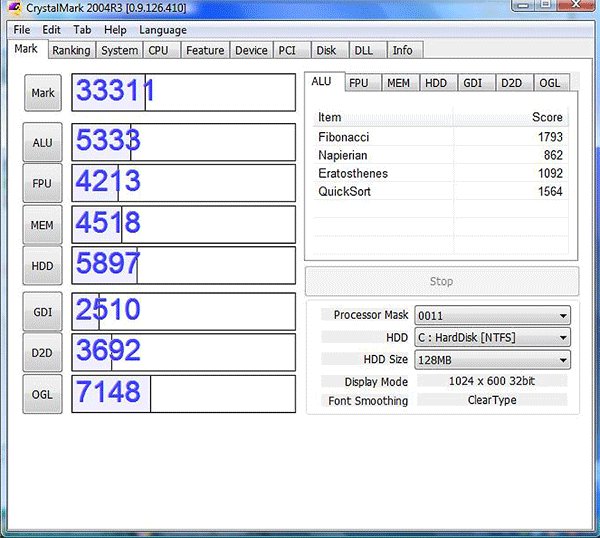Open the Edit menu
Image resolution: width=600 pixels, height=538 pixels.
[51, 30]
